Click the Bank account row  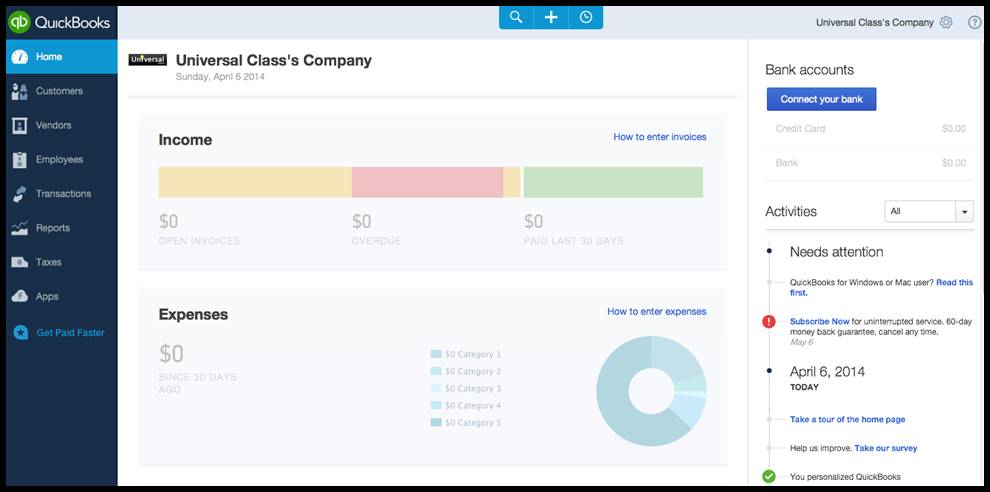point(870,163)
